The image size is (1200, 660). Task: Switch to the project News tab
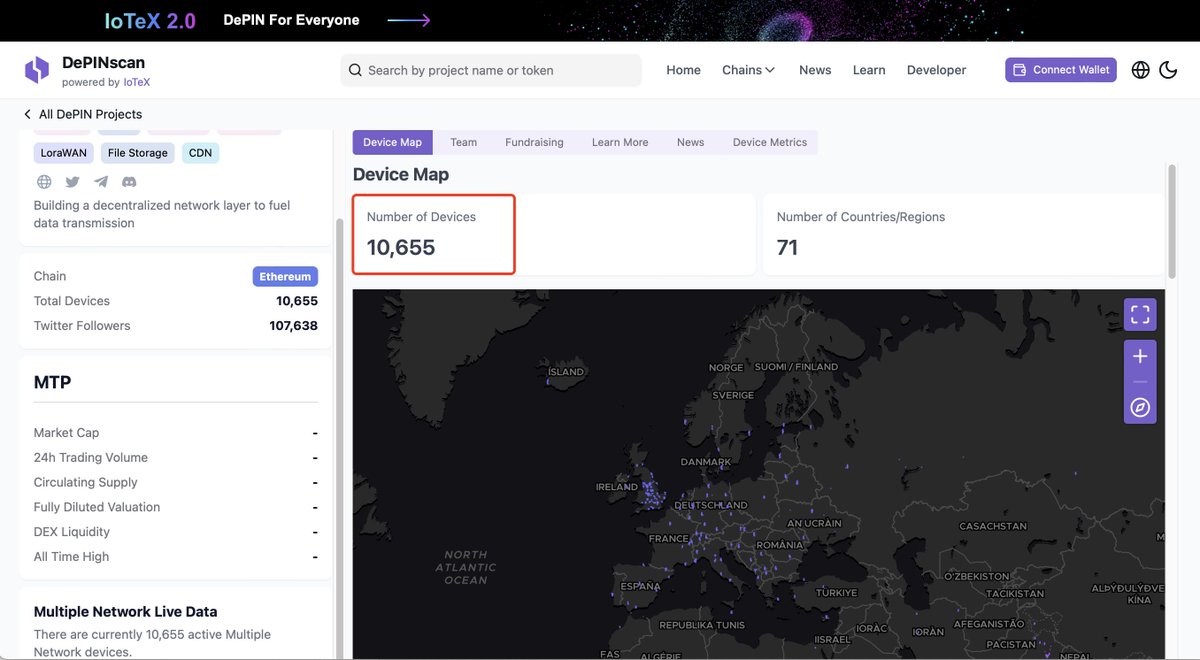pyautogui.click(x=690, y=142)
